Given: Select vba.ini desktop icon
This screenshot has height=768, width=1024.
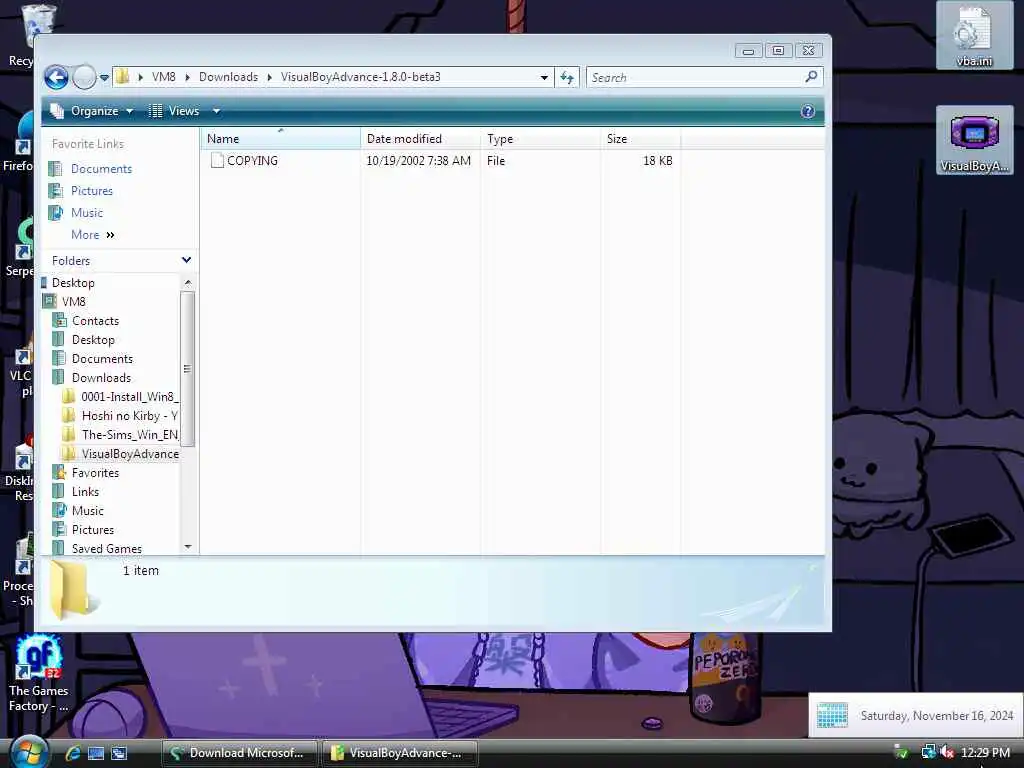Looking at the screenshot, I should click(x=974, y=36).
